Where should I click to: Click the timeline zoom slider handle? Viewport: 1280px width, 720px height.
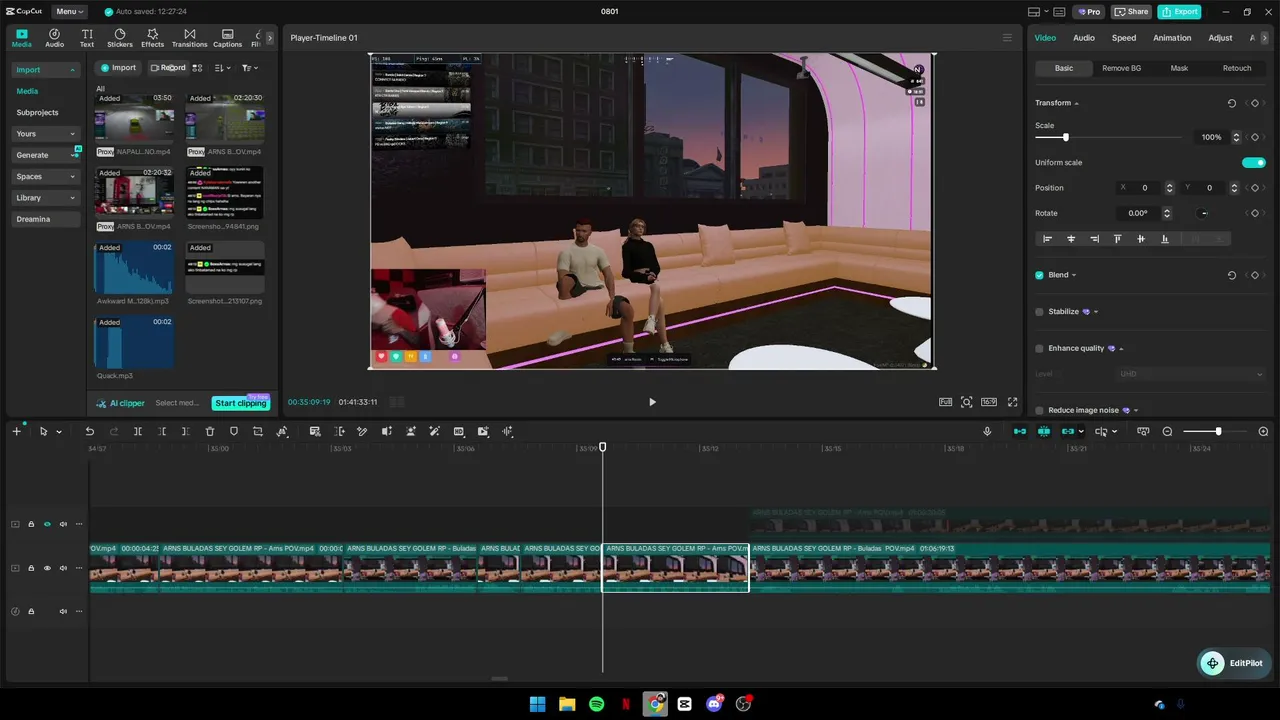[1218, 431]
